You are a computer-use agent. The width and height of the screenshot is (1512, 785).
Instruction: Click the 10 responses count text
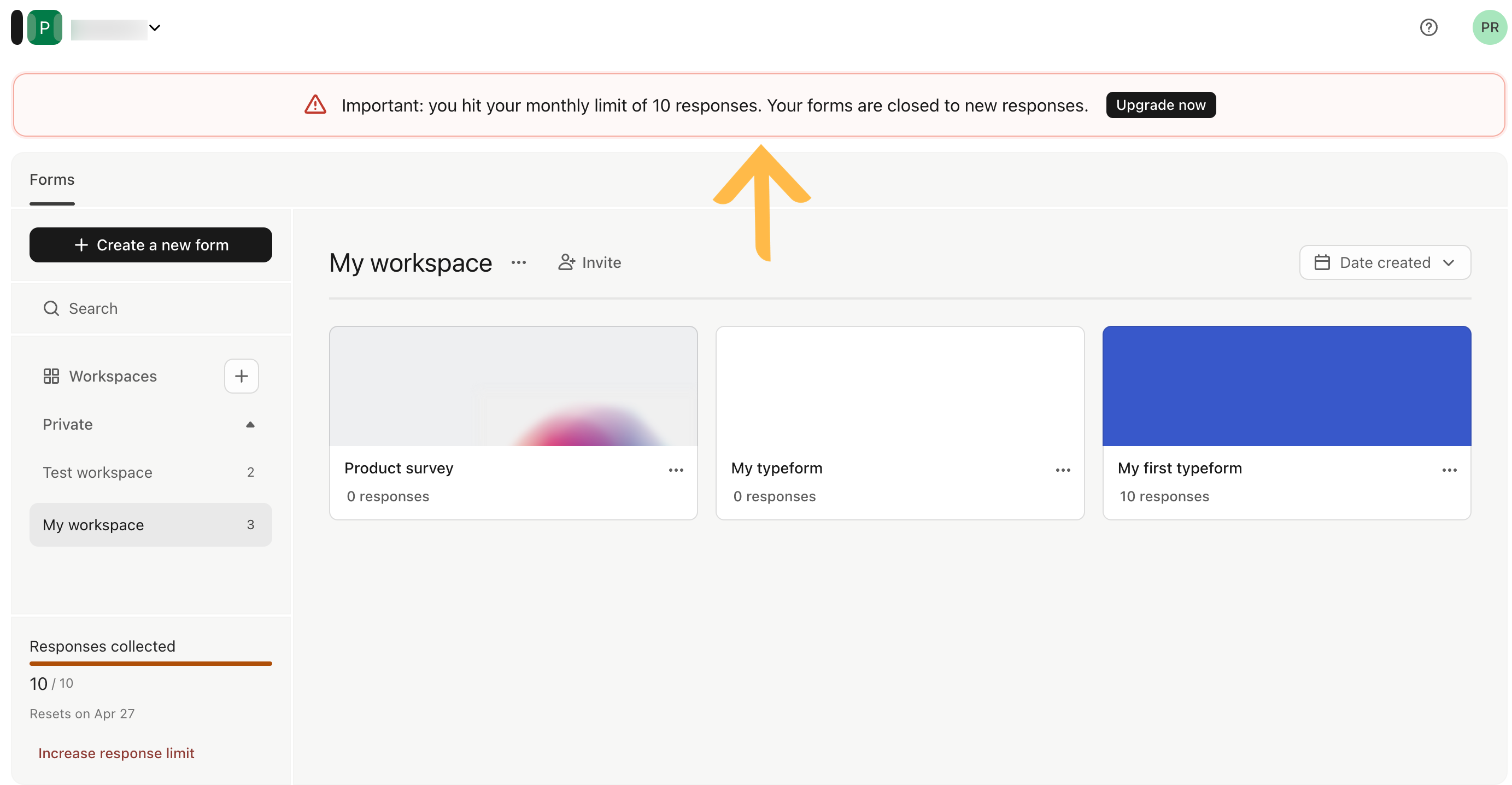(1164, 497)
